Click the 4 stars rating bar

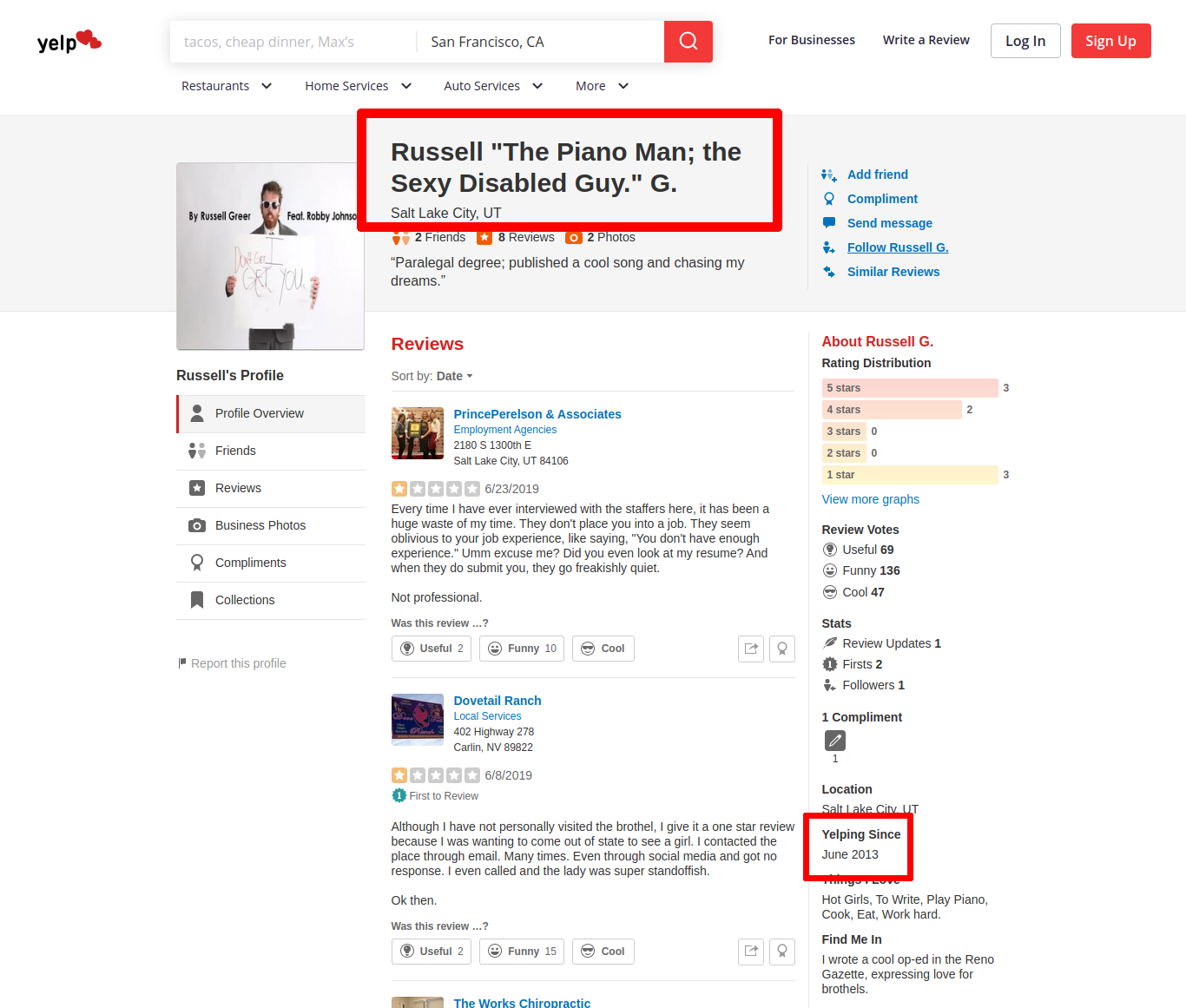coord(892,410)
